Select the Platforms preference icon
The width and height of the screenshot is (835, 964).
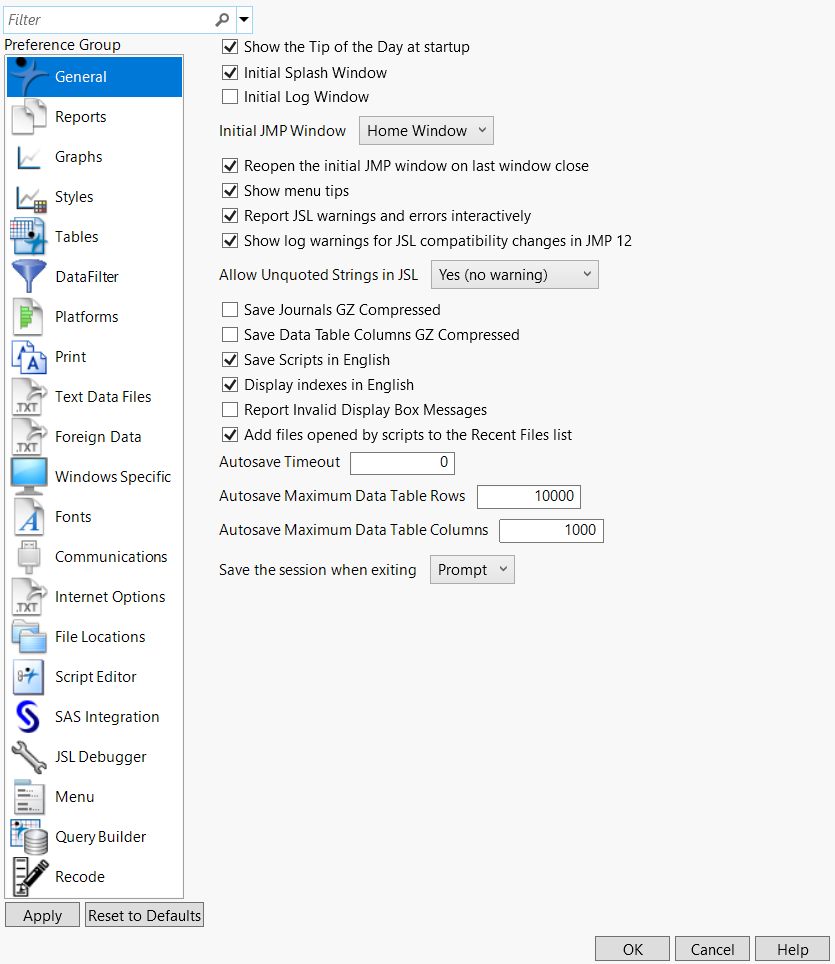pyautogui.click(x=28, y=316)
